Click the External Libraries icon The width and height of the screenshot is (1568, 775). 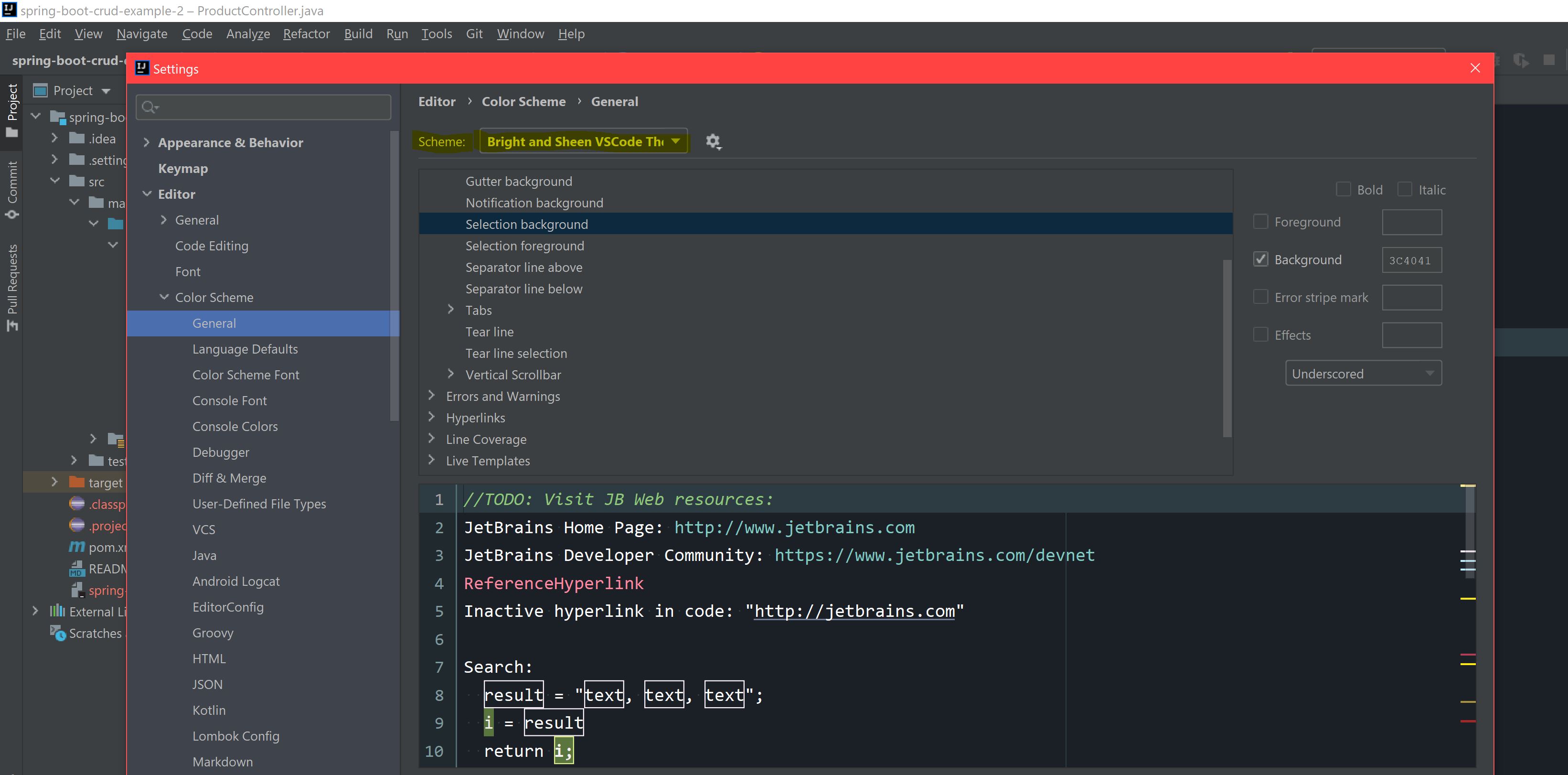click(57, 611)
